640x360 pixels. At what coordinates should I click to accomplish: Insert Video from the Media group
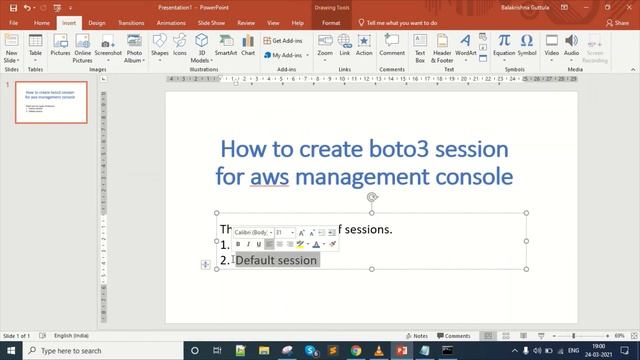point(551,48)
